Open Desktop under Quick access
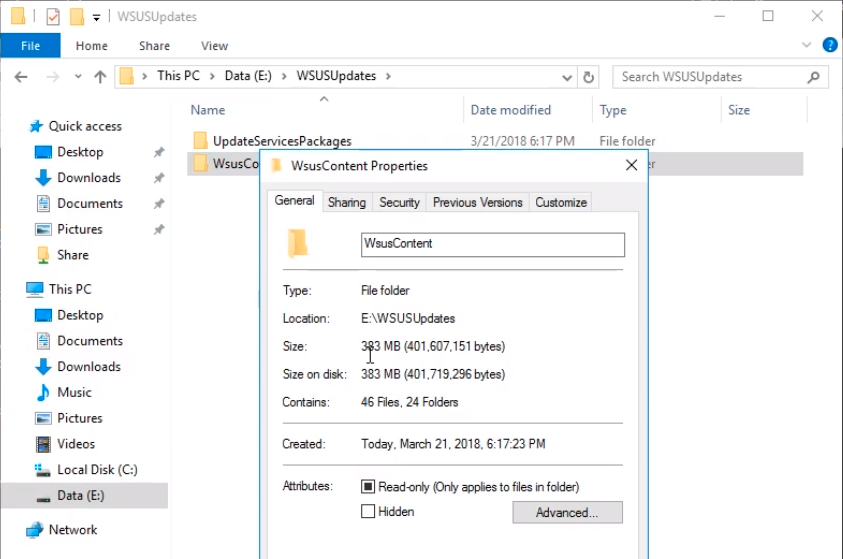 (80, 152)
